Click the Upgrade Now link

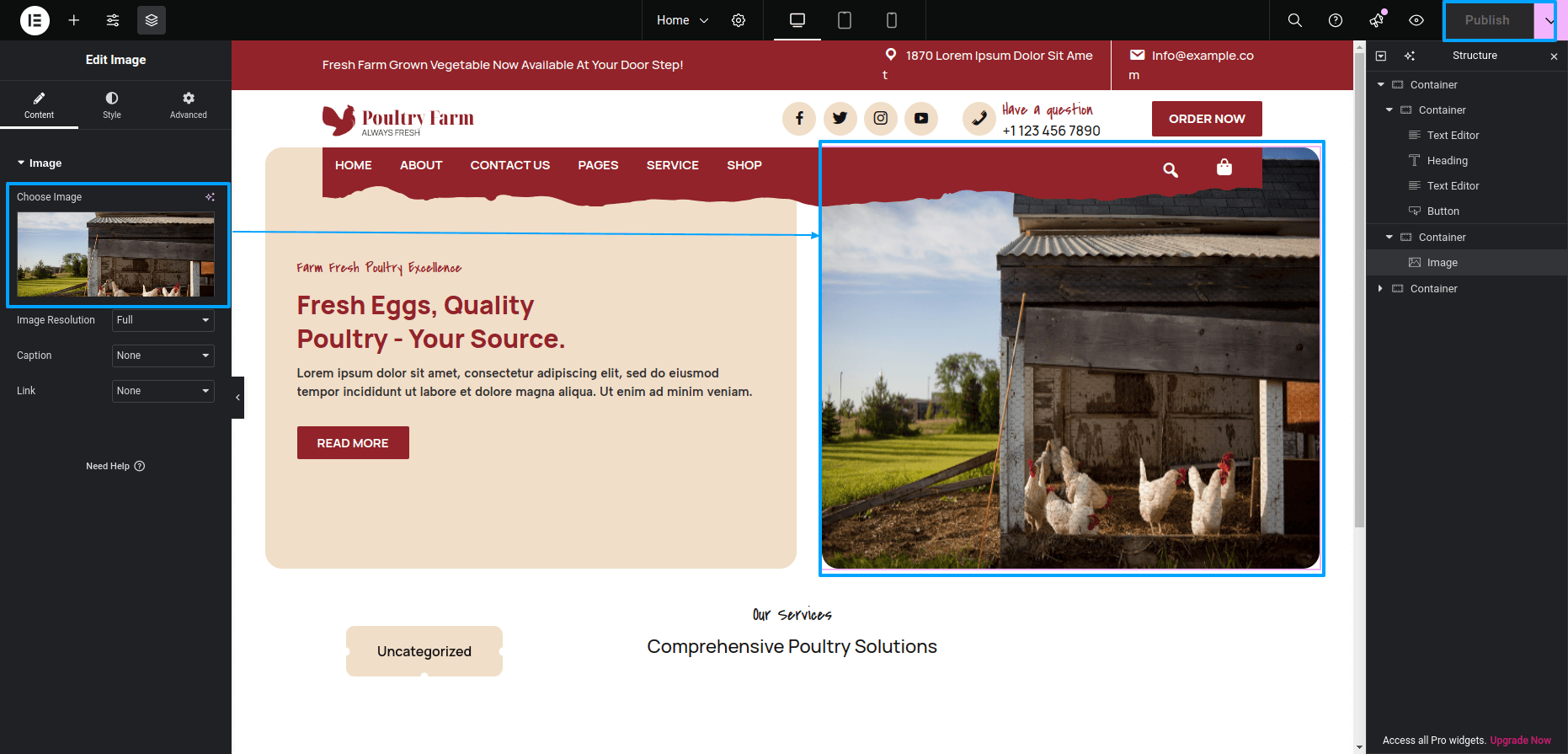[x=1520, y=741]
